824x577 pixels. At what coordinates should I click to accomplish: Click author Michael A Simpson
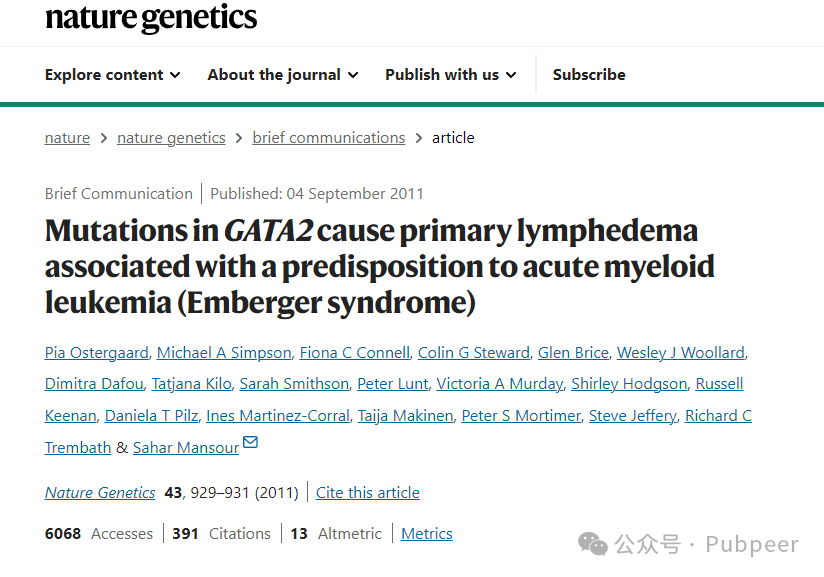pos(224,353)
